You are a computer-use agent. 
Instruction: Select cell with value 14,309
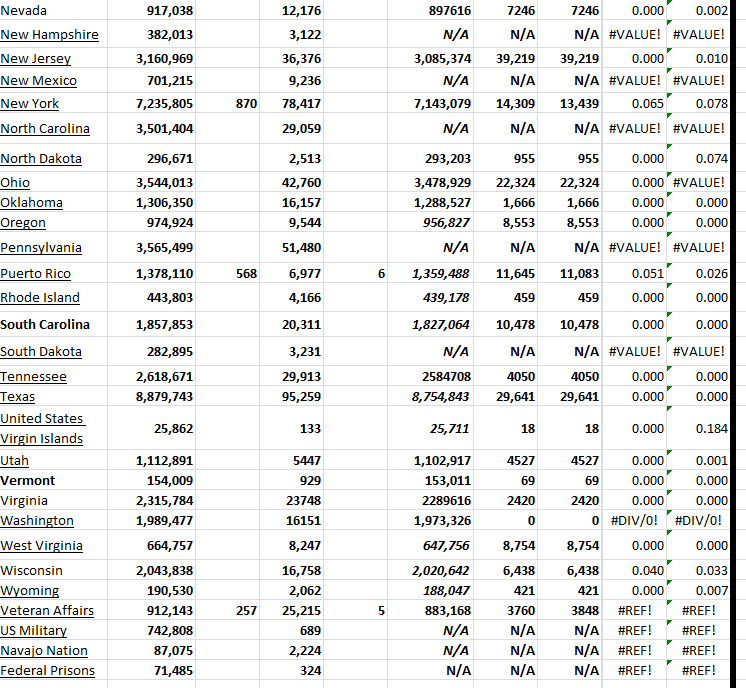[x=506, y=104]
